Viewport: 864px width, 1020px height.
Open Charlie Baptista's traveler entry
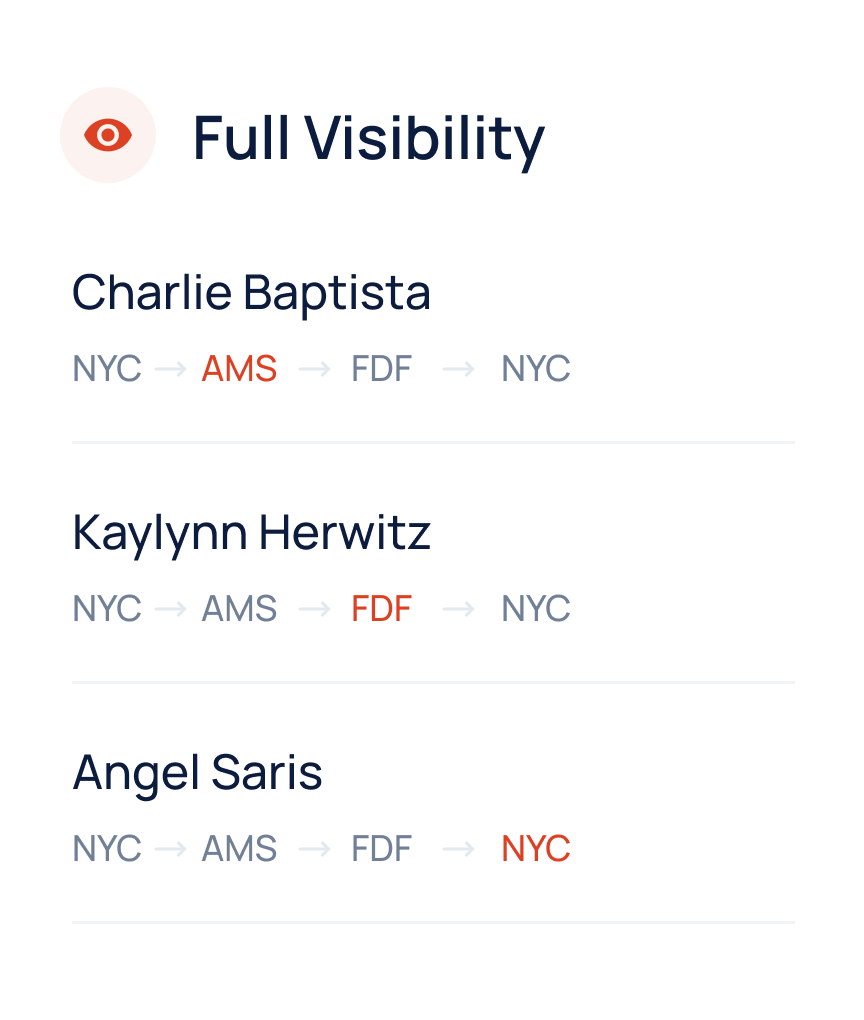251,293
